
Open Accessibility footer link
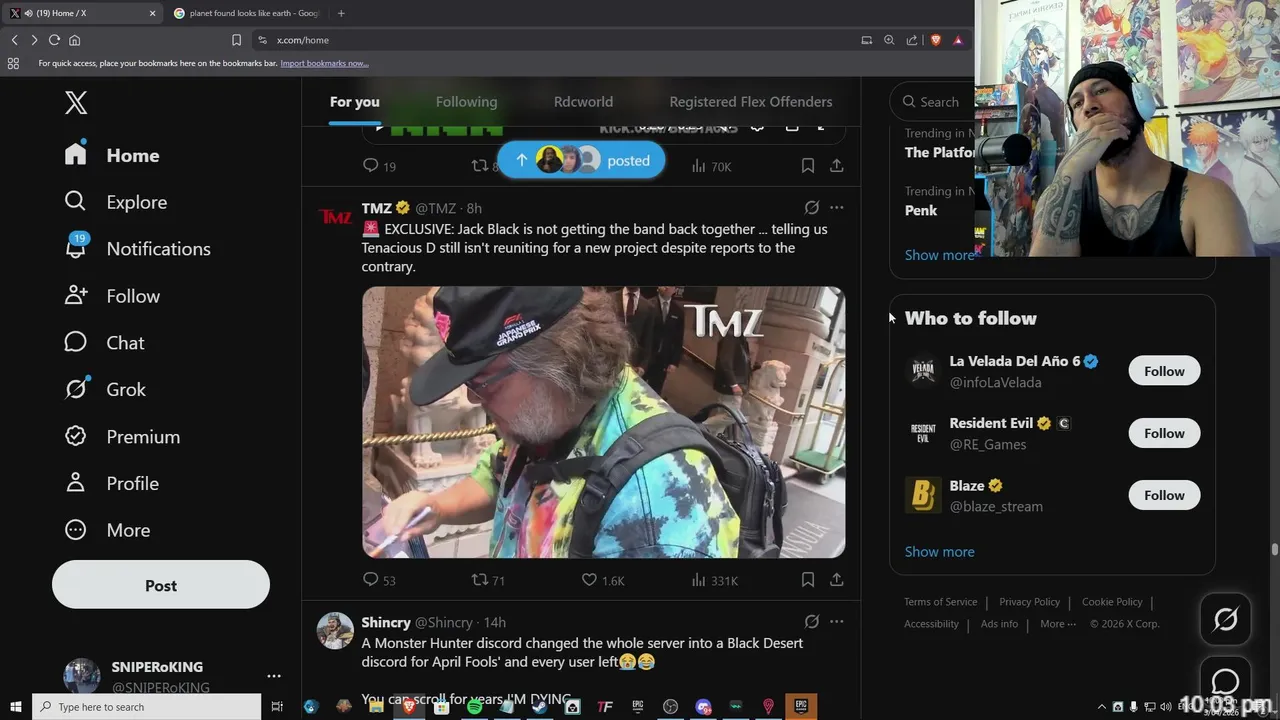coord(931,624)
